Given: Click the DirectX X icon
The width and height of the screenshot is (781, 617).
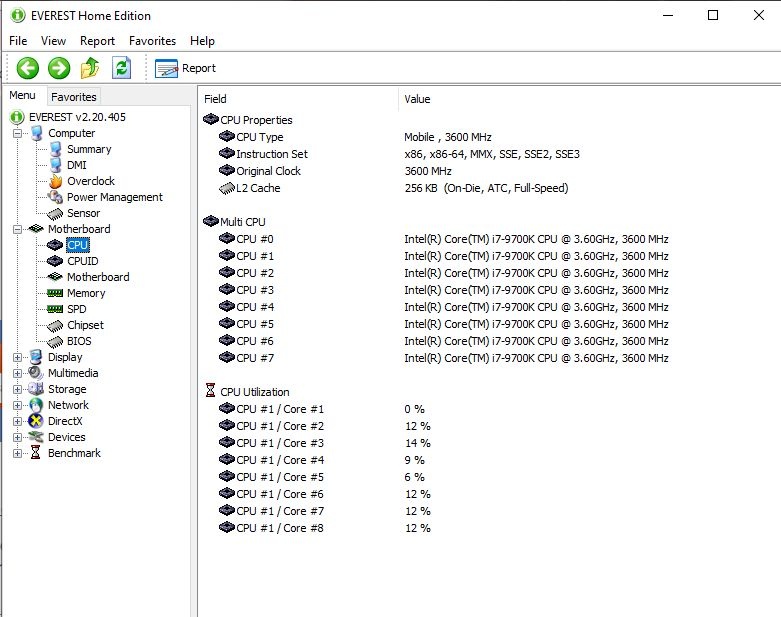Looking at the screenshot, I should coord(36,421).
